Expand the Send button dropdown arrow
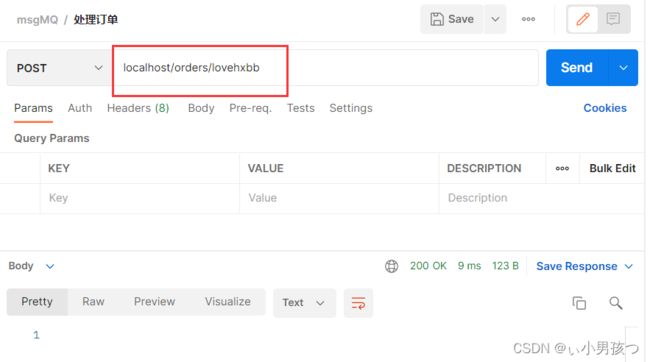The width and height of the screenshot is (650, 362). pos(623,68)
